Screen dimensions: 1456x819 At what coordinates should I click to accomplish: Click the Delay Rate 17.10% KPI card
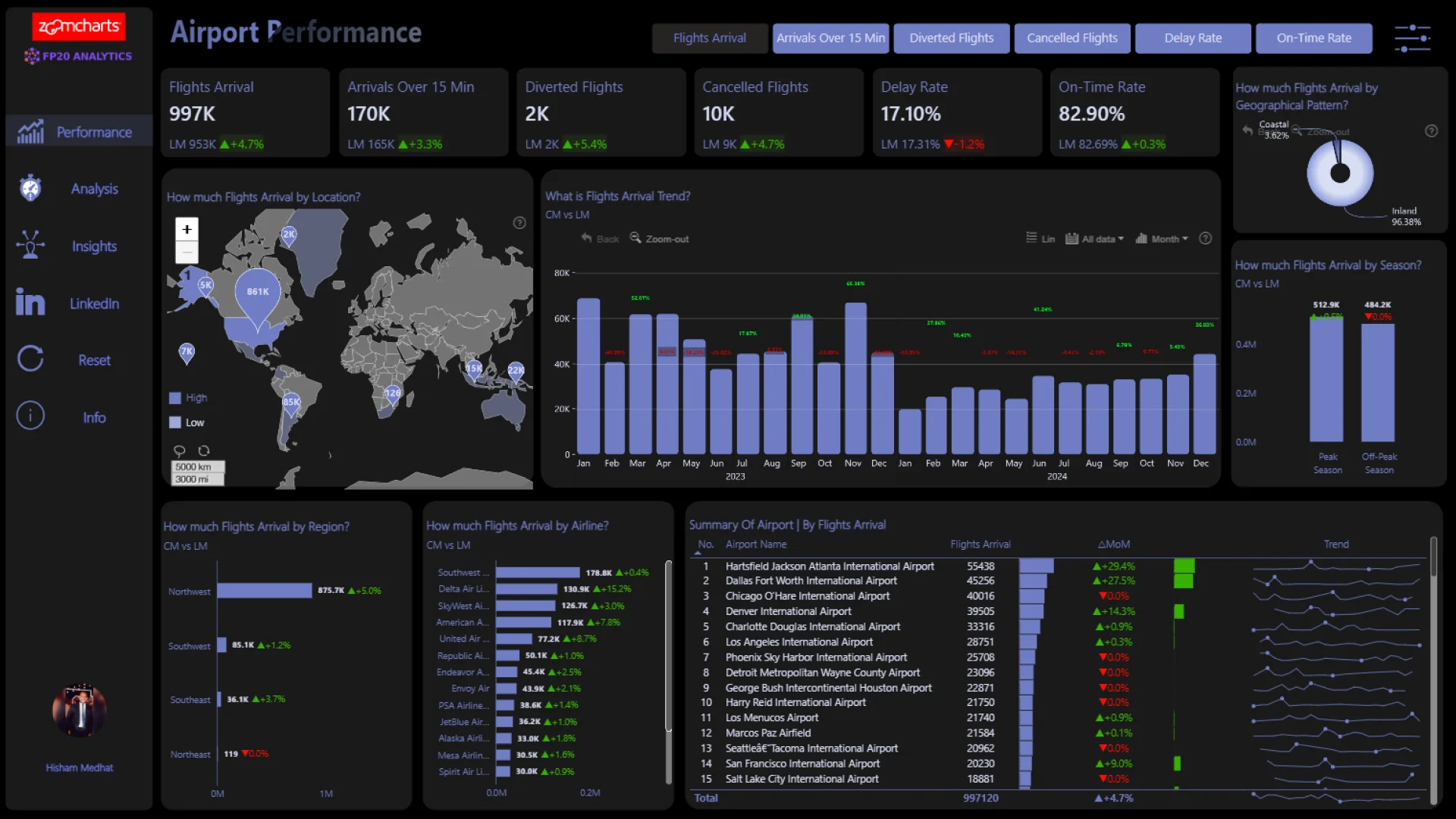[x=957, y=112]
